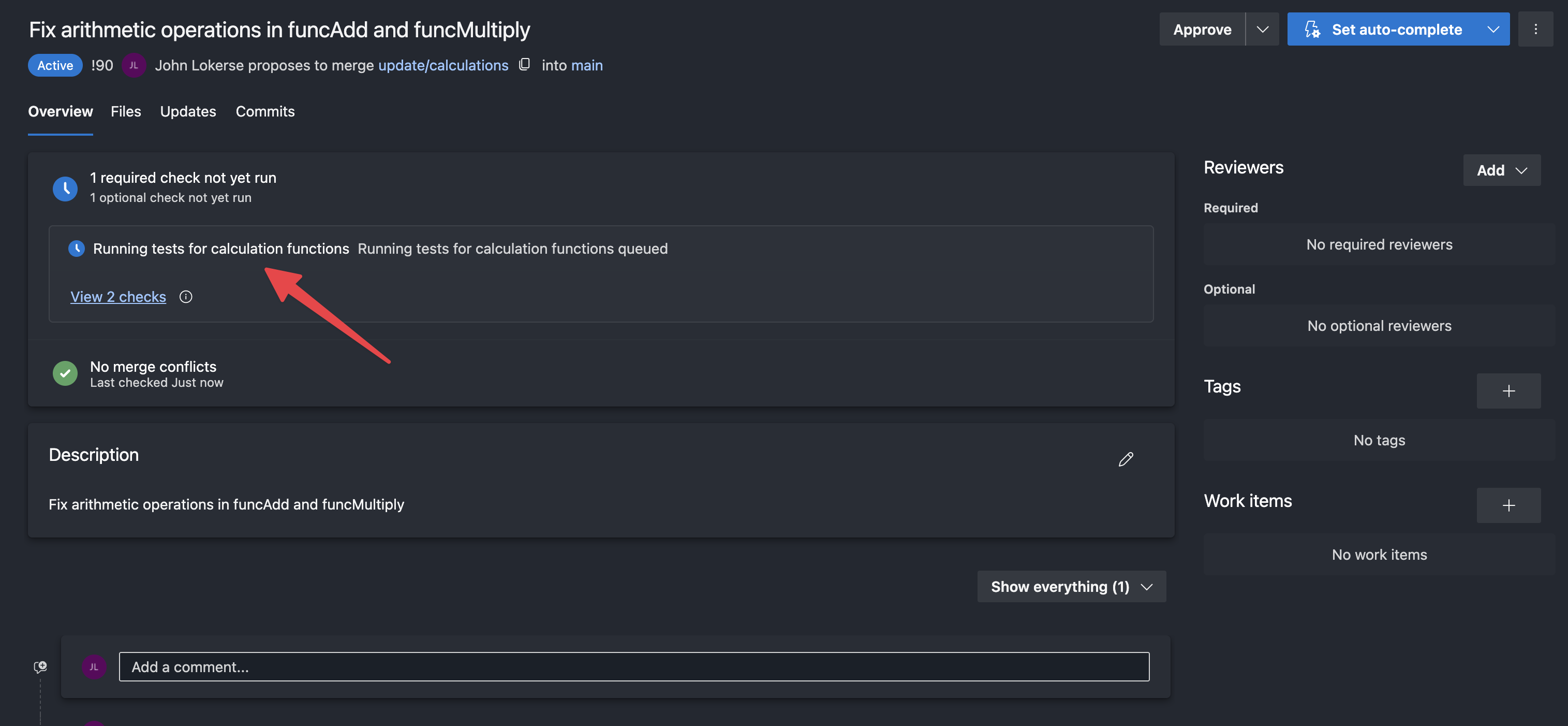This screenshot has height=726, width=1568.
Task: Open the View 2 checks link
Action: [x=118, y=297]
